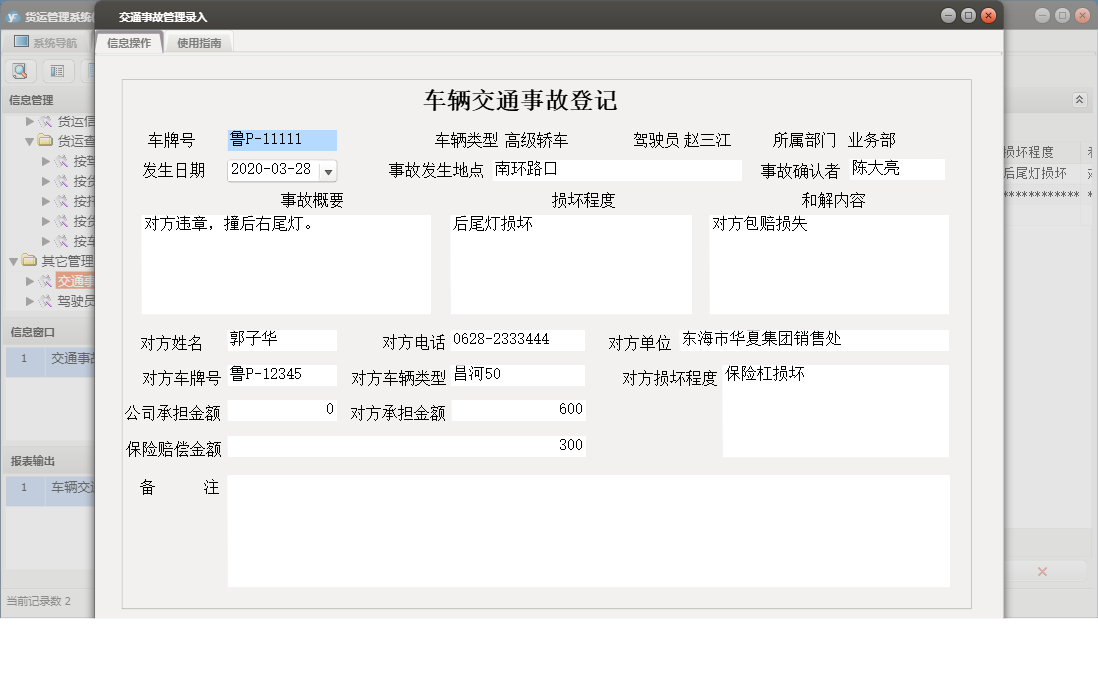This screenshot has height=685, width=1098.
Task: Click the 对方姓名 input field
Action: (282, 340)
